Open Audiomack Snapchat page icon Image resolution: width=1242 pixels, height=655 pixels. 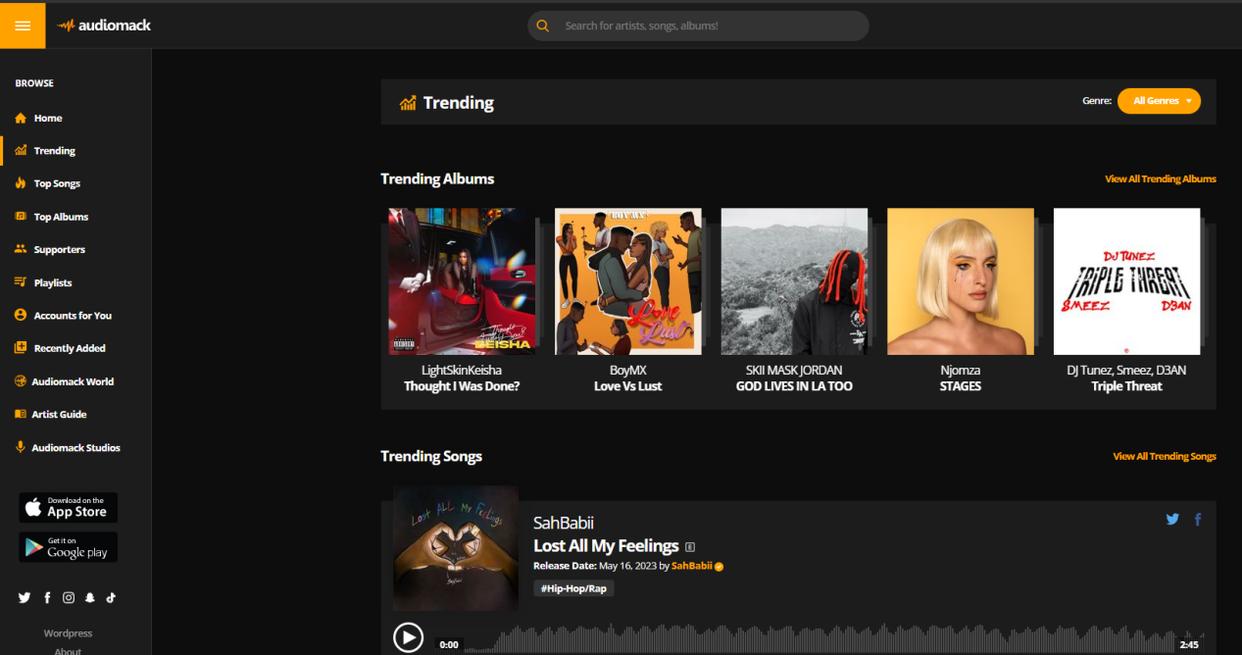[x=90, y=597]
